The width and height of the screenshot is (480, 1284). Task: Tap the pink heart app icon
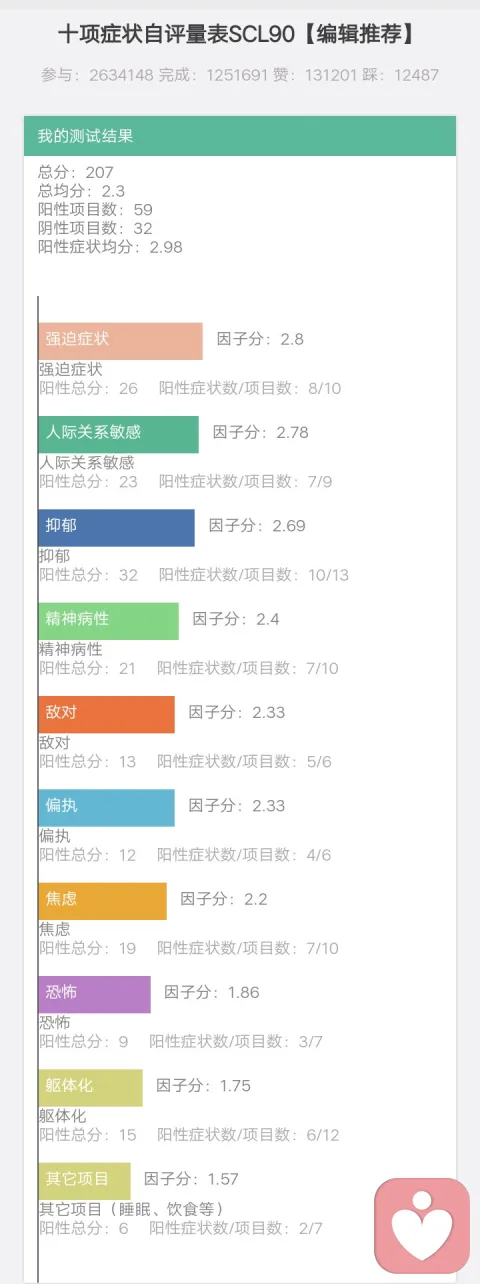pyautogui.click(x=421, y=1225)
